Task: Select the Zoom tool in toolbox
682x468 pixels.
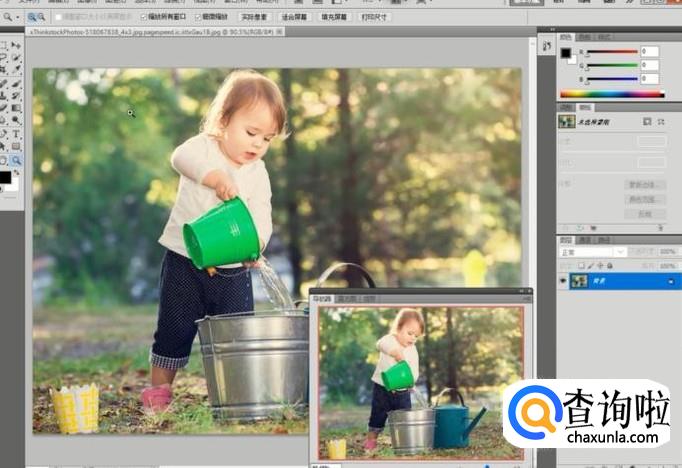Action: point(16,160)
